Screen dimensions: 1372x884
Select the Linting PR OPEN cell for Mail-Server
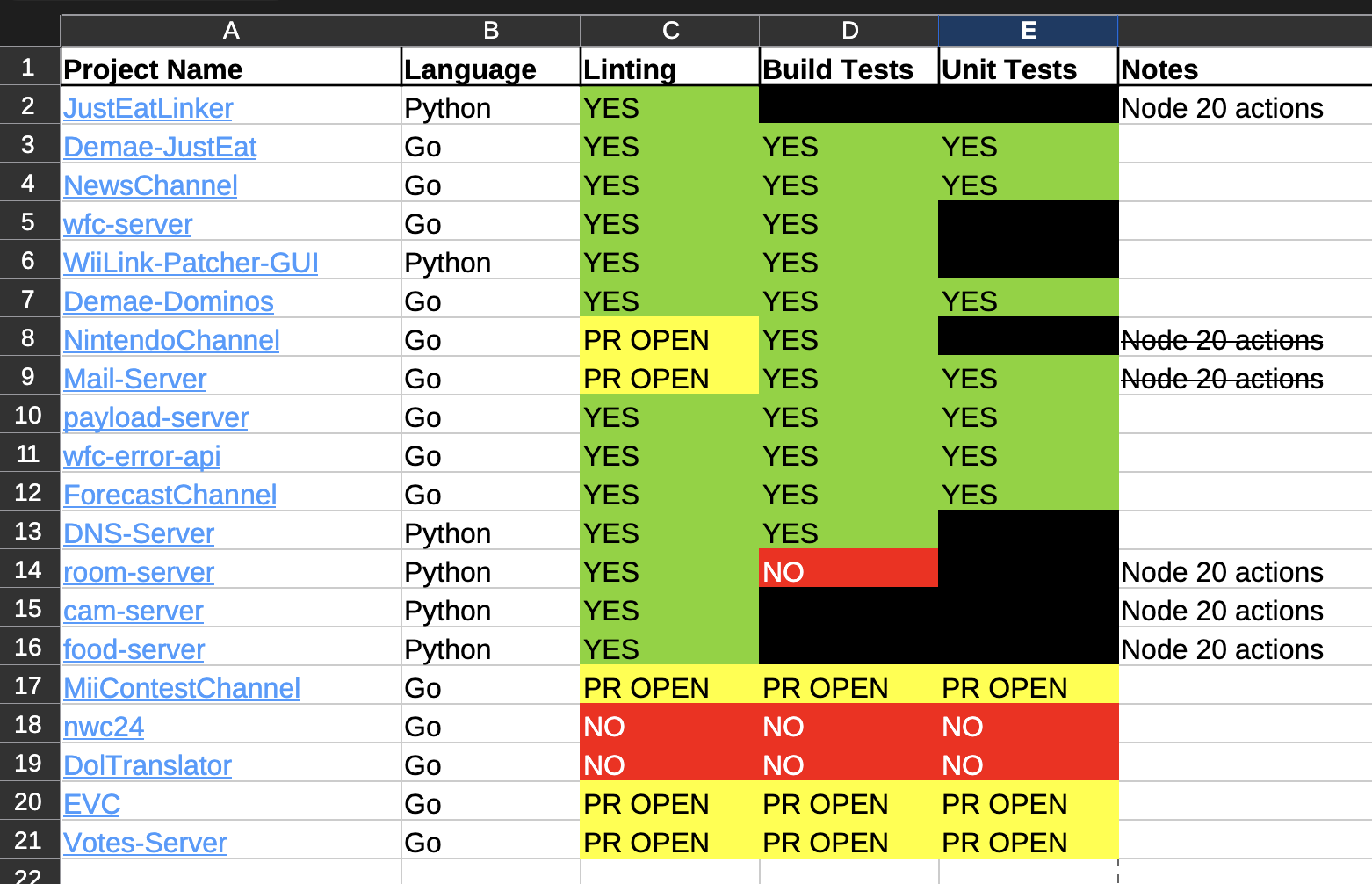[670, 376]
